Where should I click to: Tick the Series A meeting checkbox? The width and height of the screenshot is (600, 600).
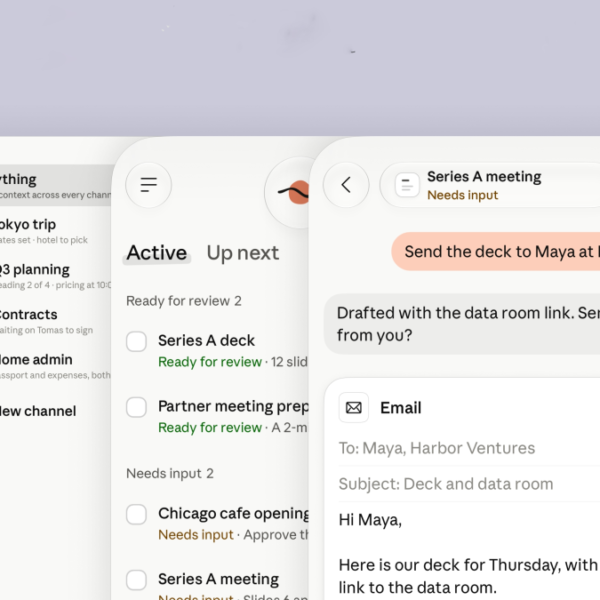click(x=137, y=580)
